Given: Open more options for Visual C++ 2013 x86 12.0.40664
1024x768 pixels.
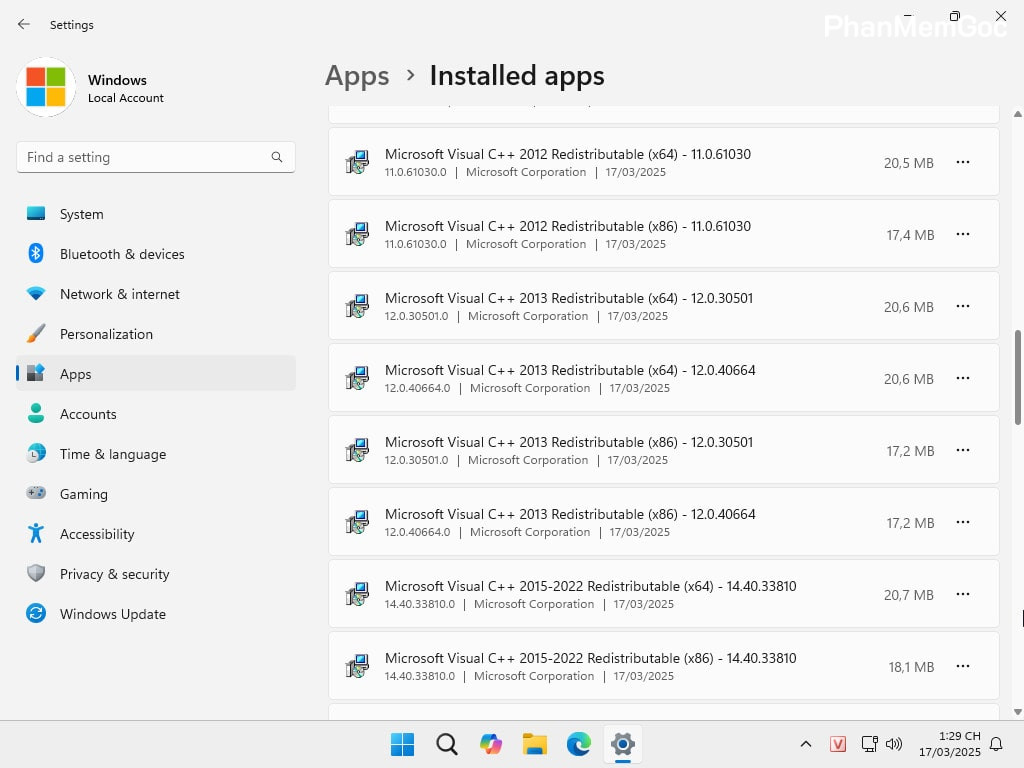Looking at the screenshot, I should click(x=963, y=522).
